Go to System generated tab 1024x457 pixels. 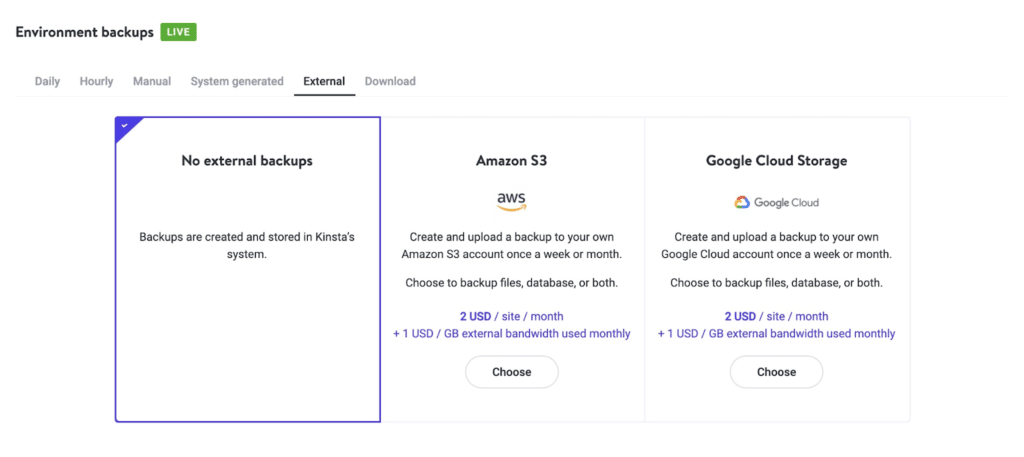coord(237,82)
